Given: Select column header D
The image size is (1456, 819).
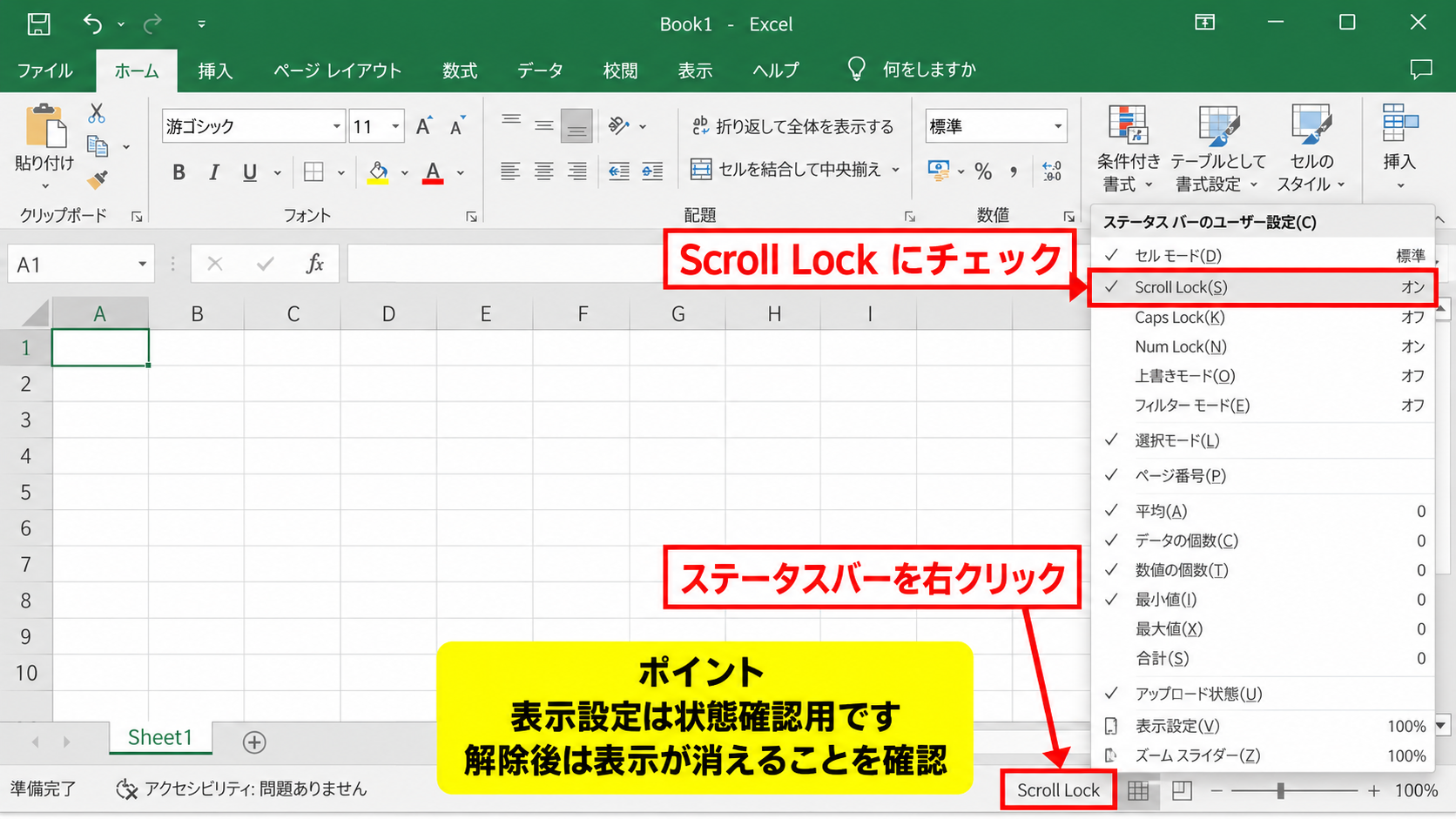Looking at the screenshot, I should (x=388, y=313).
